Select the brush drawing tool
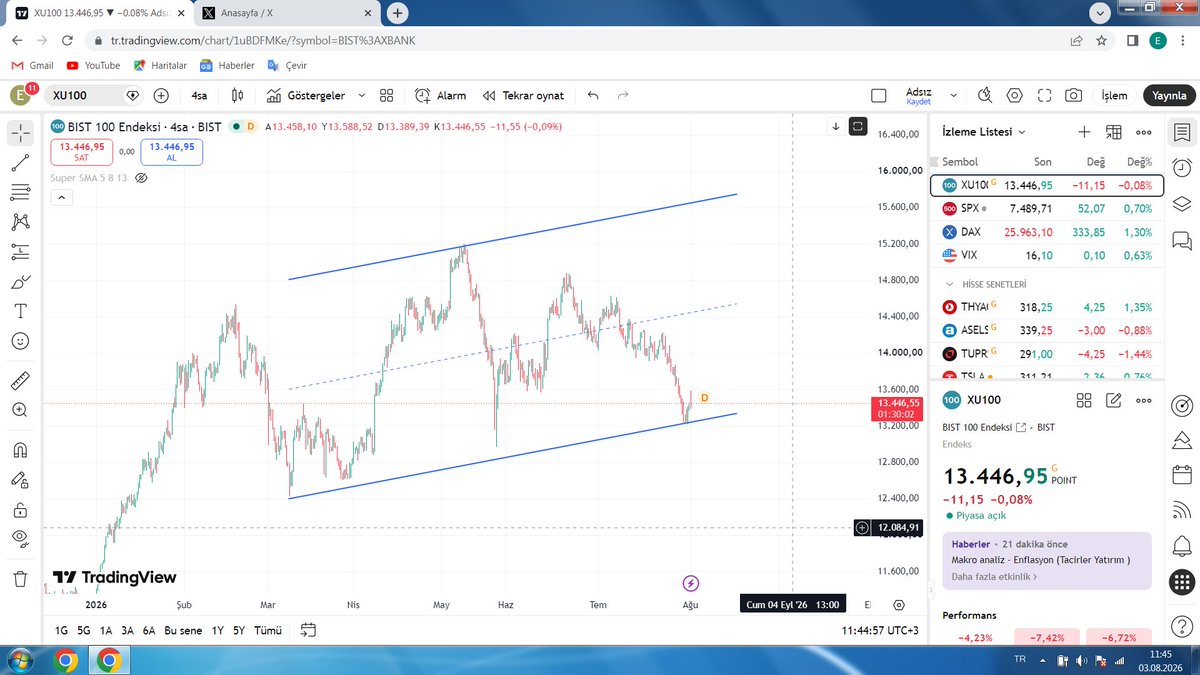 click(x=20, y=282)
